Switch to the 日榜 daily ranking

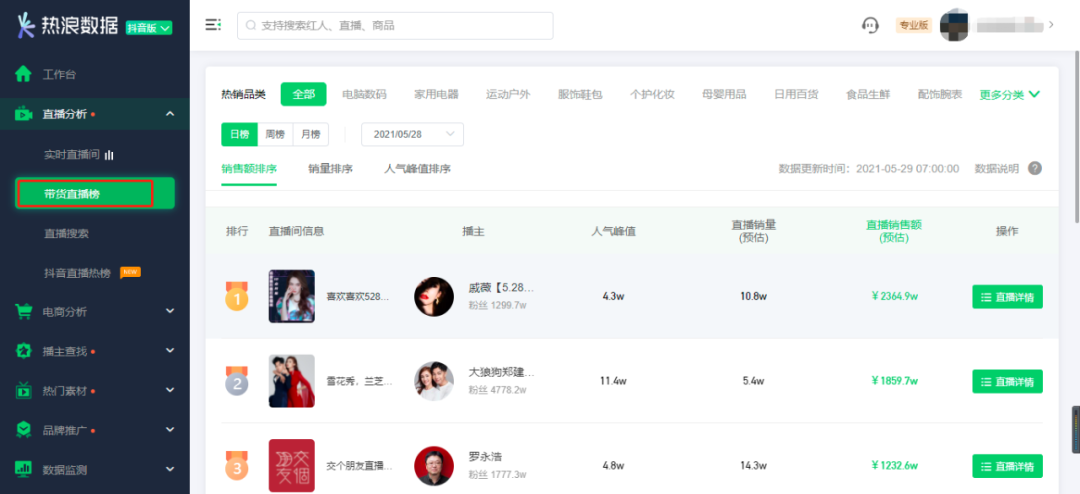point(240,134)
